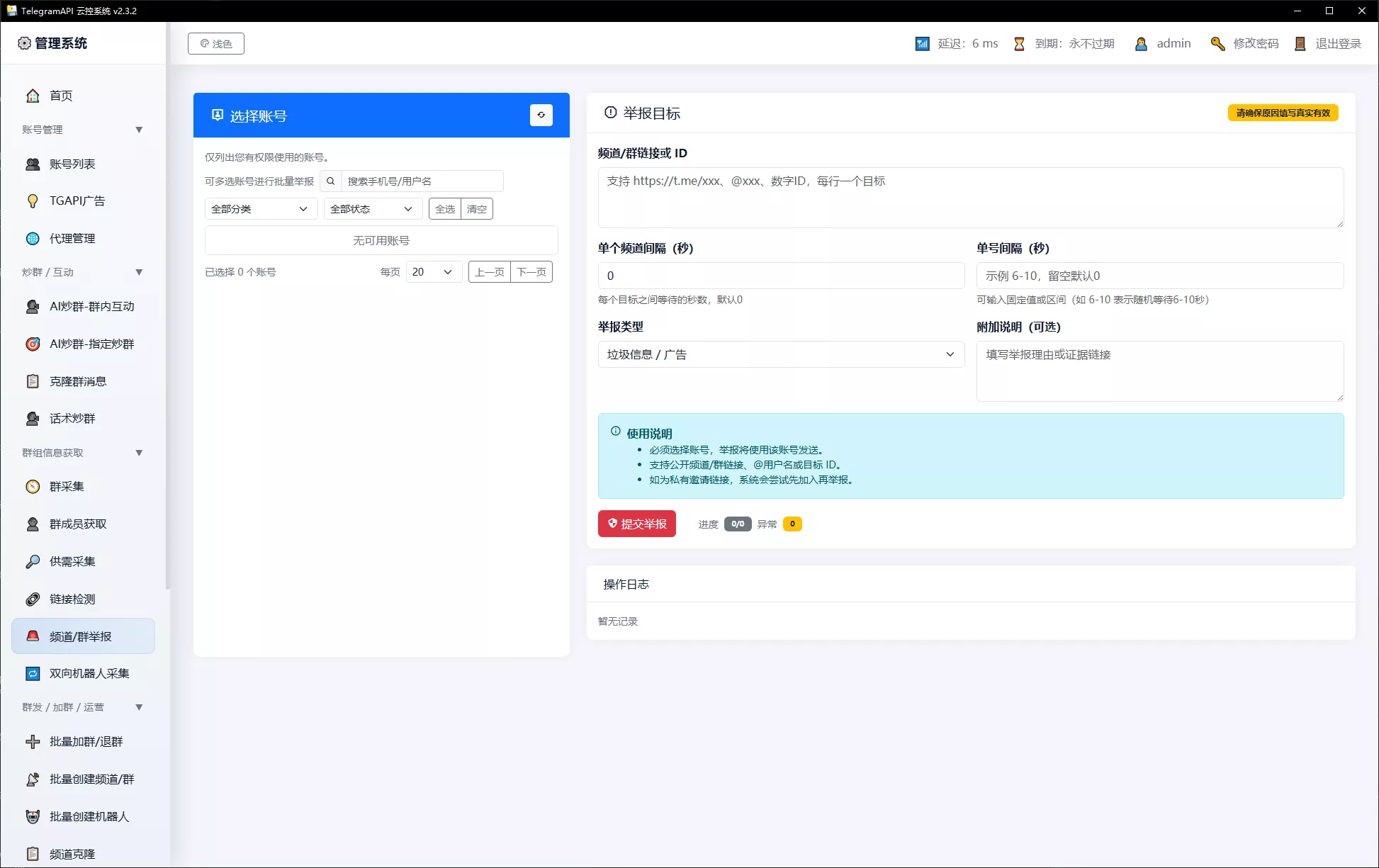Focus the 频道/群链接或 ID textarea
1379x868 pixels.
click(971, 198)
